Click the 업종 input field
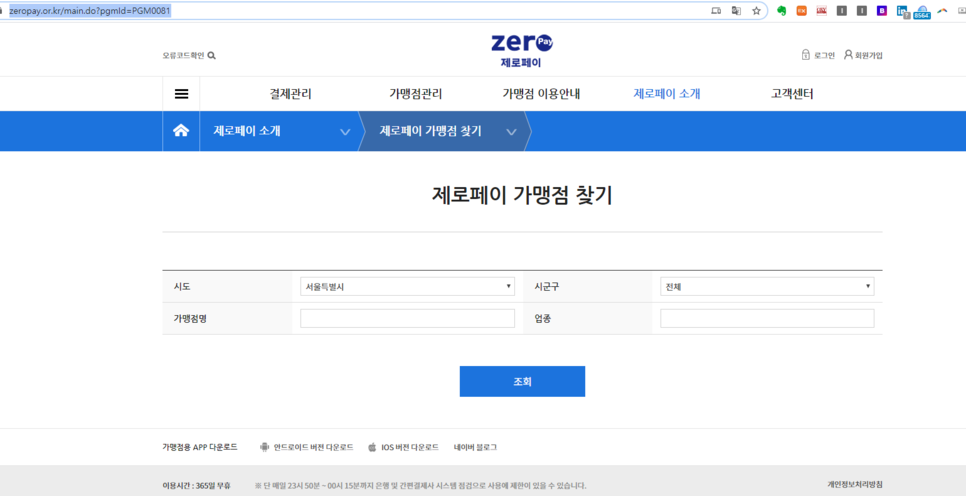Image resolution: width=966 pixels, height=496 pixels. [767, 319]
